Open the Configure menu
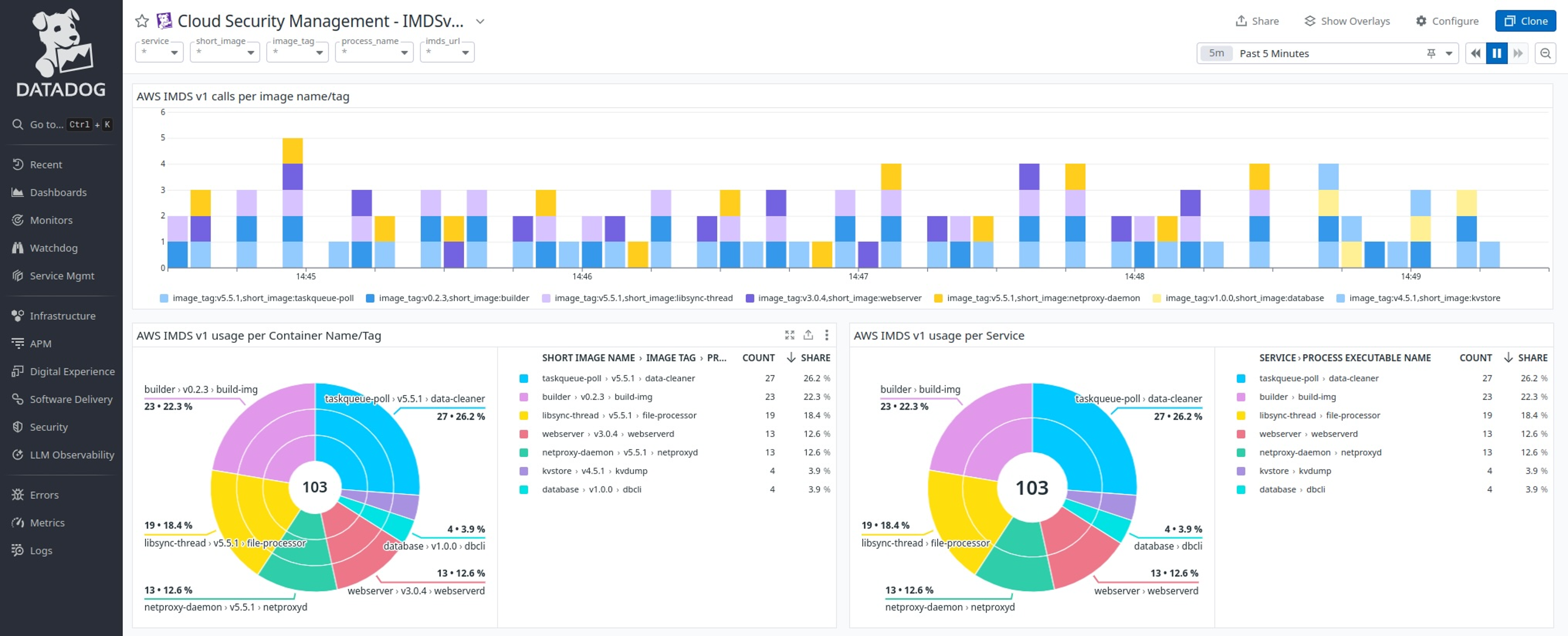The height and width of the screenshot is (636, 1568). pos(1446,20)
